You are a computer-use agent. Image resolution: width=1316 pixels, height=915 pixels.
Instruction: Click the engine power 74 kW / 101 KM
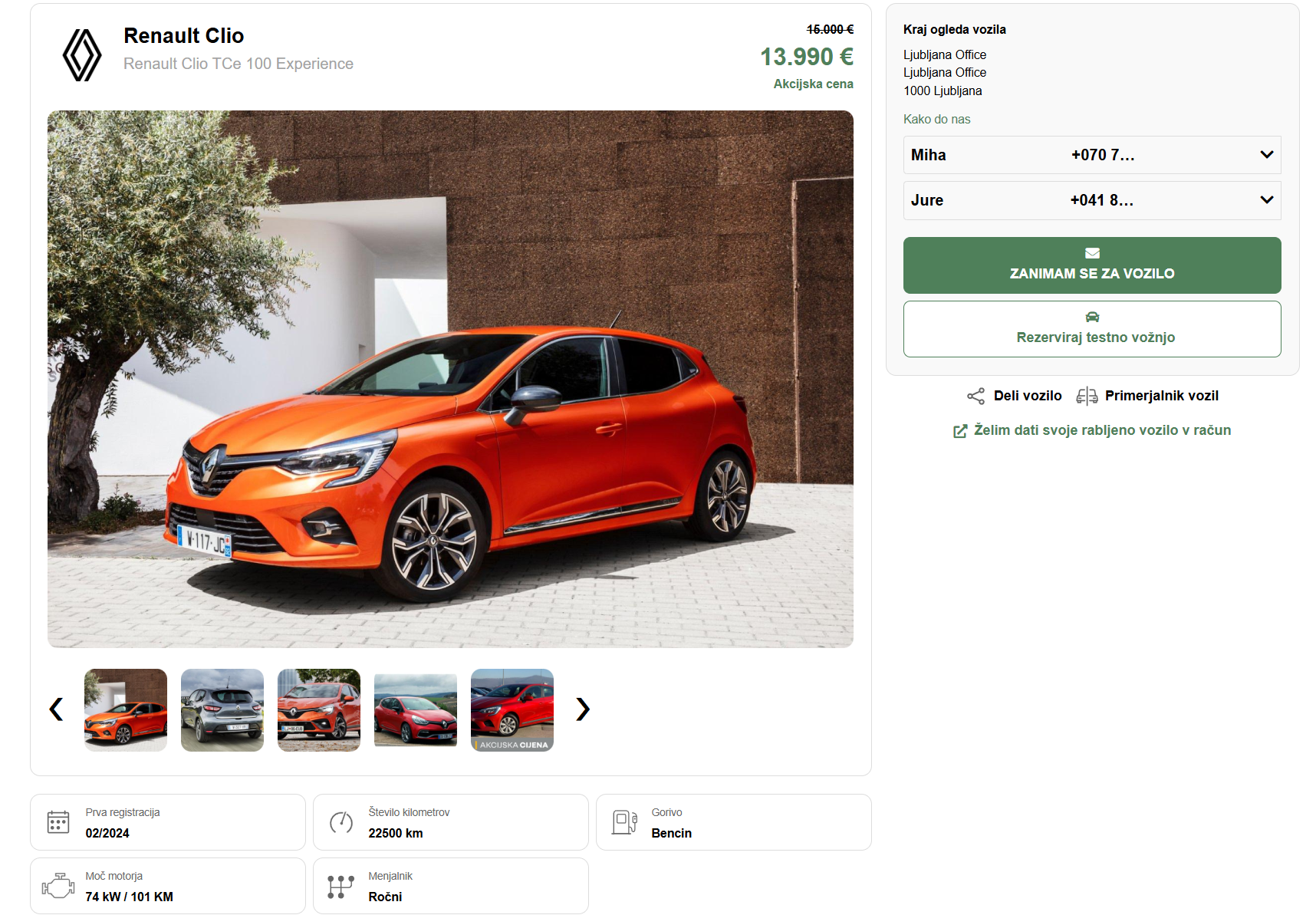[x=130, y=897]
